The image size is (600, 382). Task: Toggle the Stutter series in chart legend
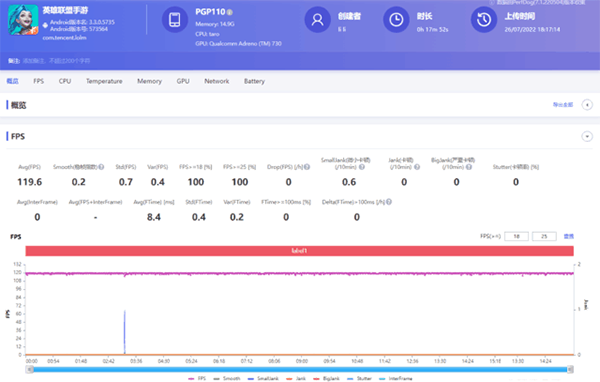pos(359,378)
